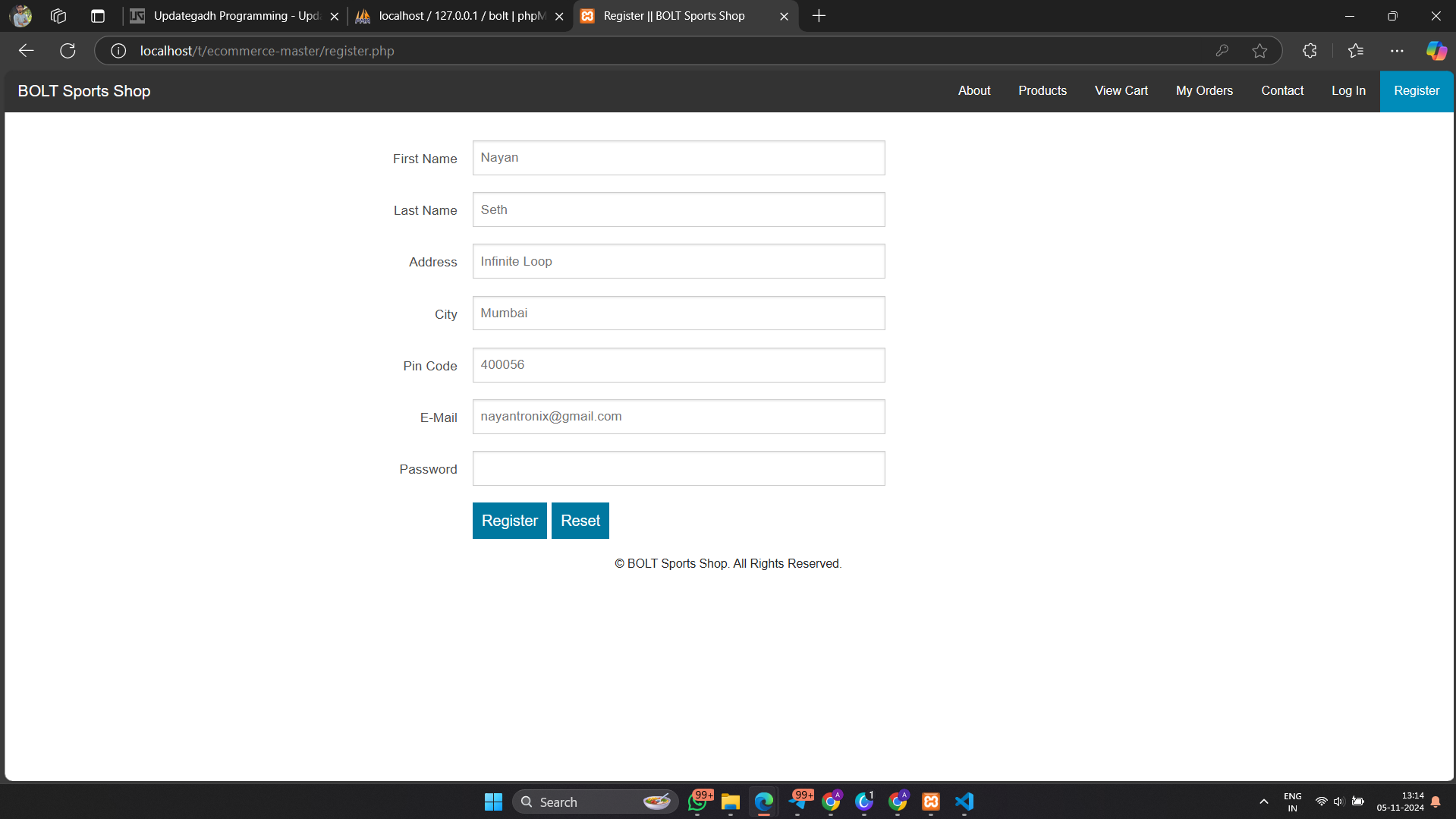Click the Log In link
The image size is (1456, 819).
click(1348, 90)
